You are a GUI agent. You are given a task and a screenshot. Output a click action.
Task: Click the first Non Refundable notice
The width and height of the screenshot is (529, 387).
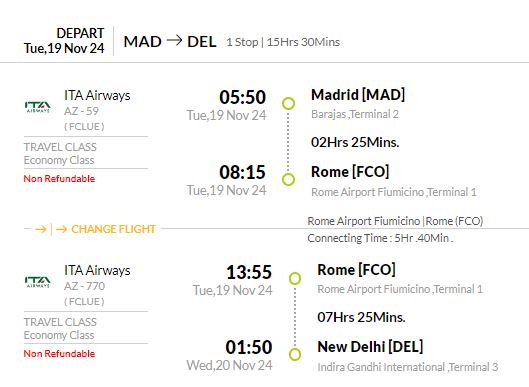click(59, 178)
